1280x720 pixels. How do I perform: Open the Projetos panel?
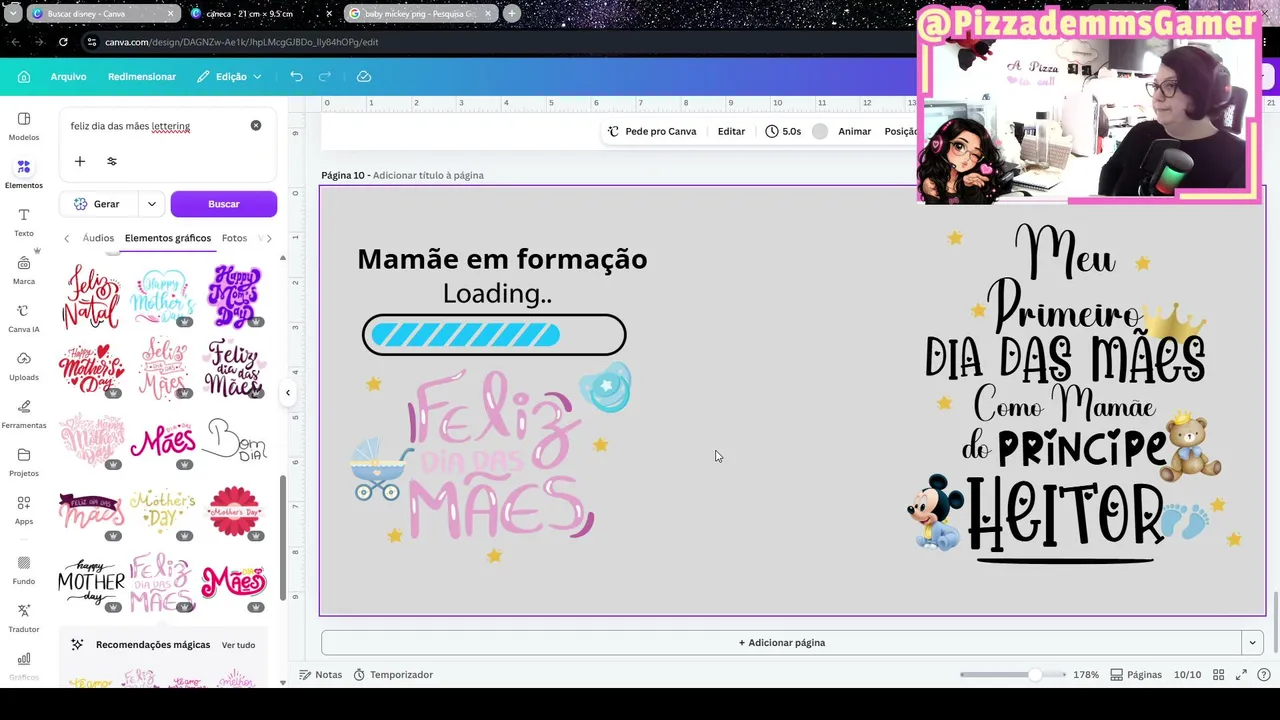click(24, 462)
